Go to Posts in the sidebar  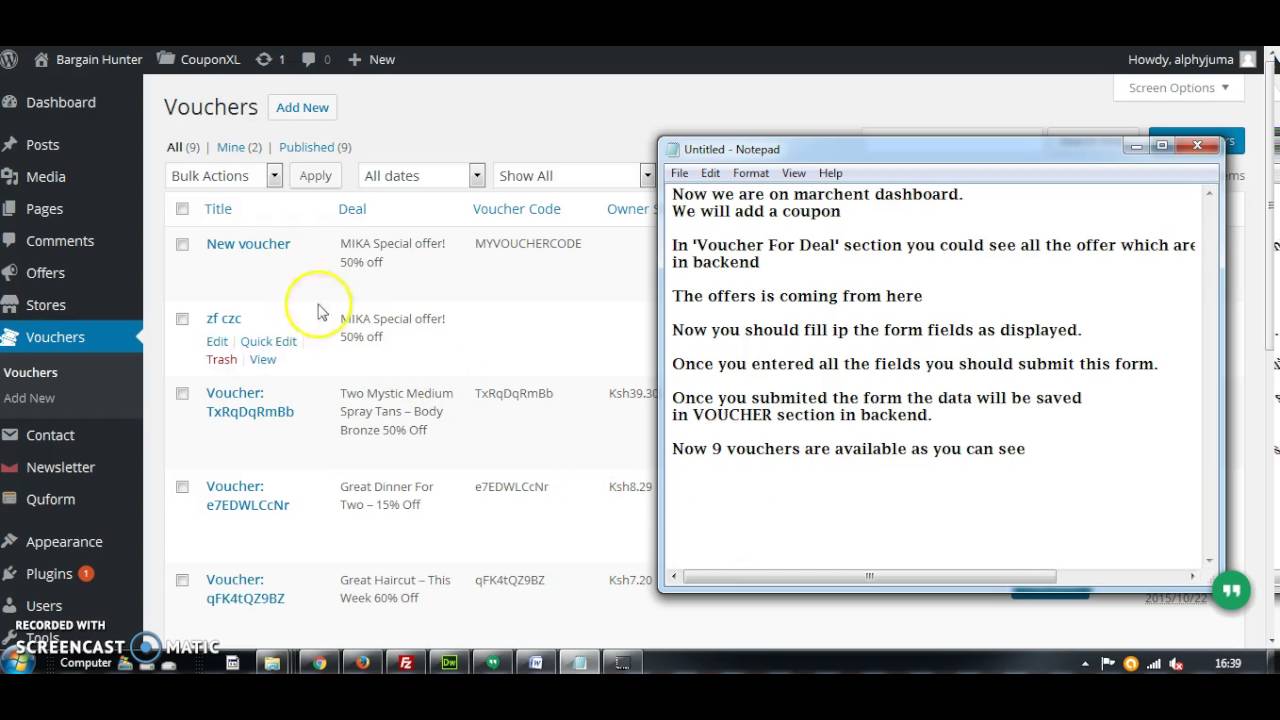(42, 144)
